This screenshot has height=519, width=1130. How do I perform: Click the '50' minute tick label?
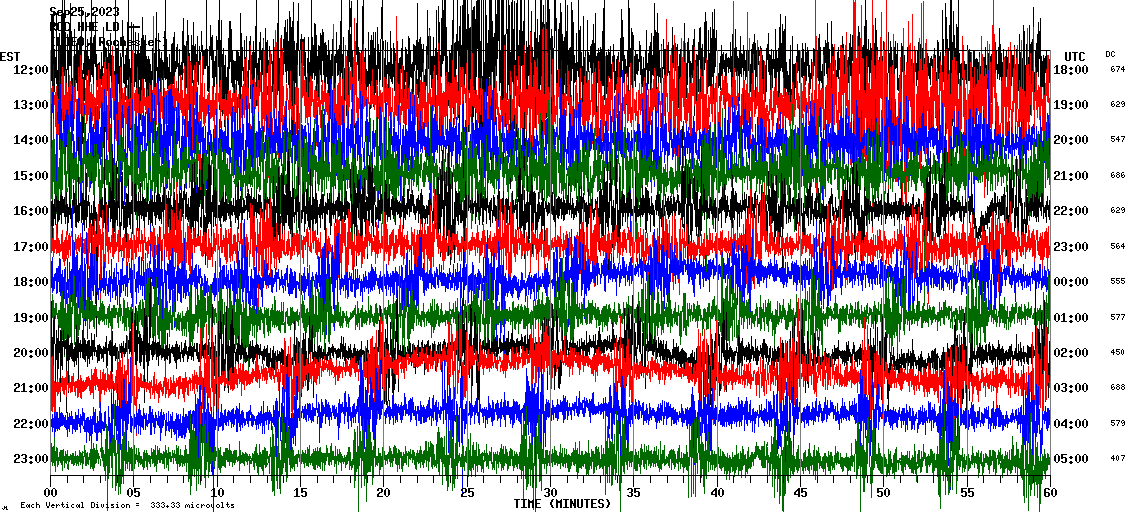pos(884,493)
